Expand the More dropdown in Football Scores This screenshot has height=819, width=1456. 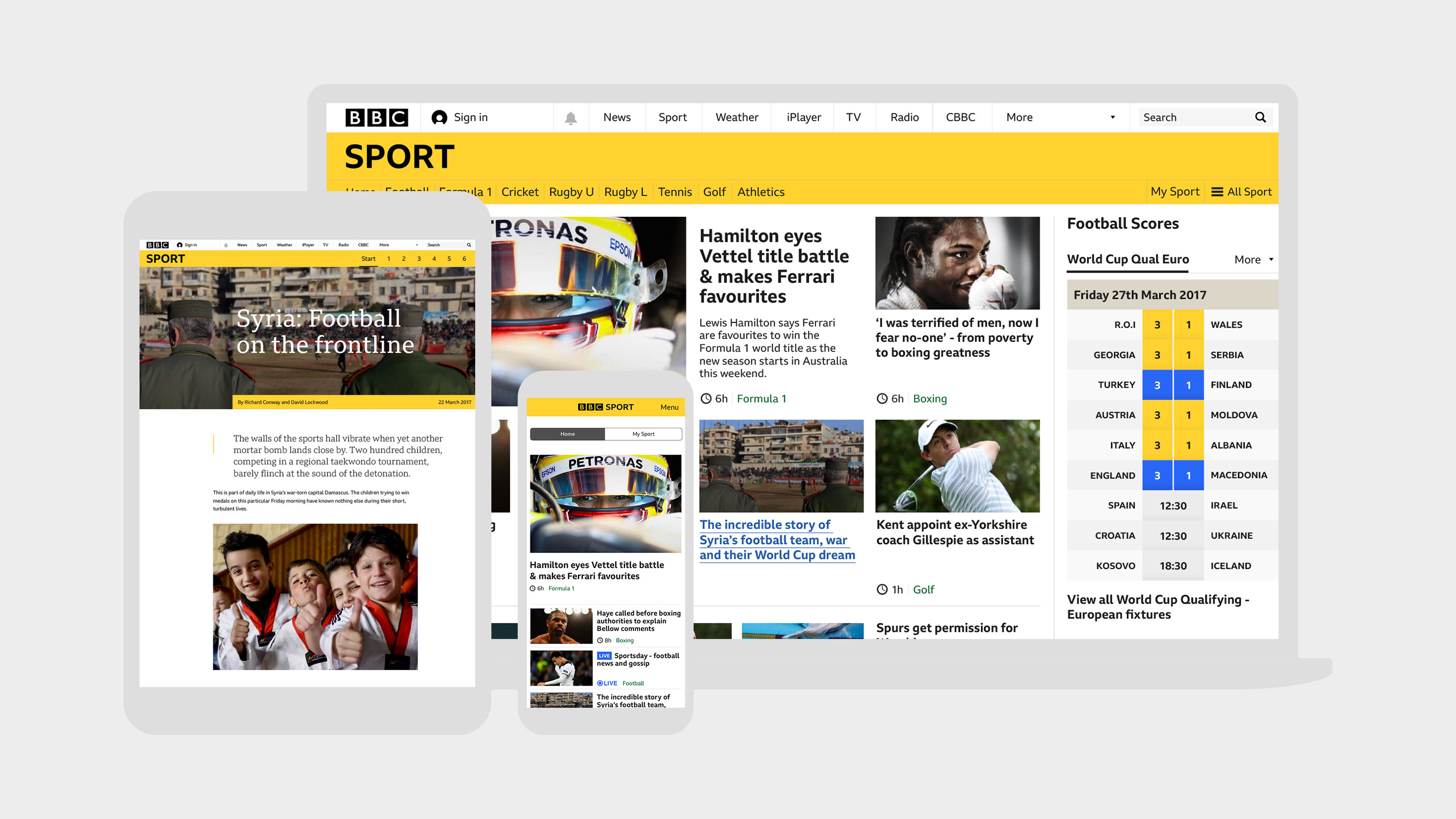coord(1254,259)
